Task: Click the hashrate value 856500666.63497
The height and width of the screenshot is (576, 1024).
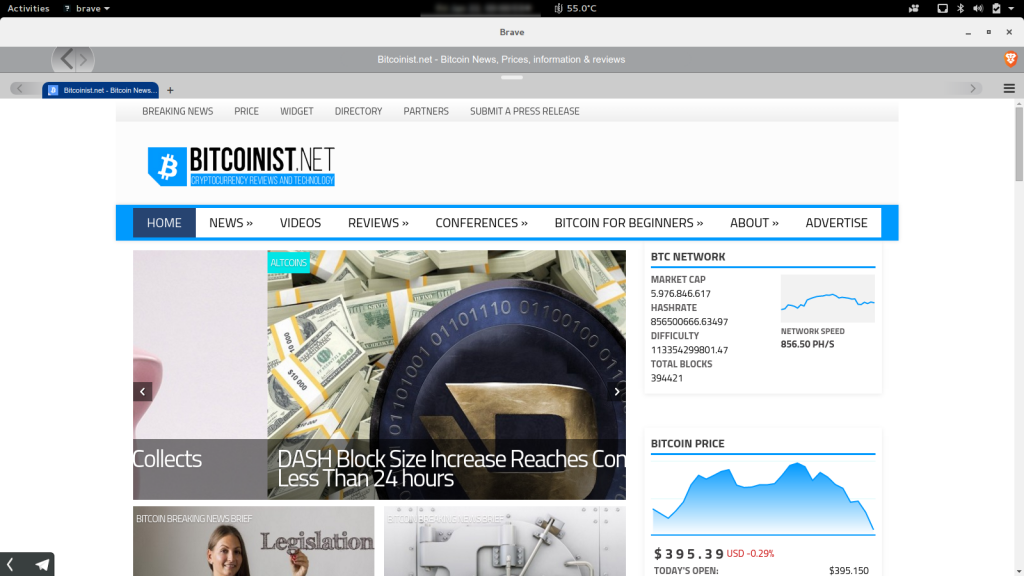Action: pyautogui.click(x=689, y=322)
